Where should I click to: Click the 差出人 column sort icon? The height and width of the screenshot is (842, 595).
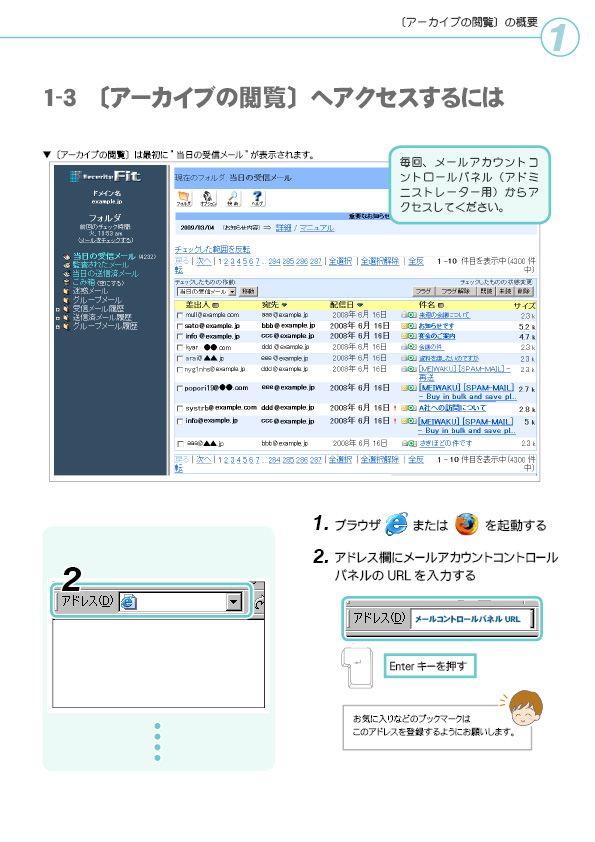pos(216,305)
